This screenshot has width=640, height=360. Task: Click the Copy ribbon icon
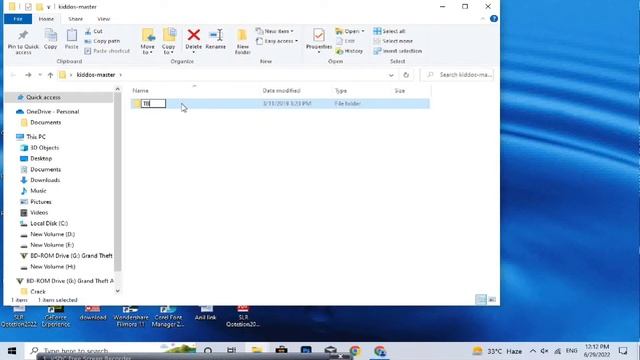[51, 39]
